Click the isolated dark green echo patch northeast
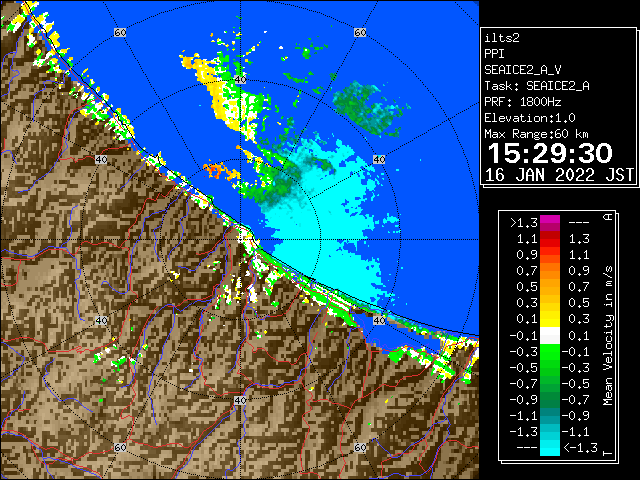 coord(369,107)
